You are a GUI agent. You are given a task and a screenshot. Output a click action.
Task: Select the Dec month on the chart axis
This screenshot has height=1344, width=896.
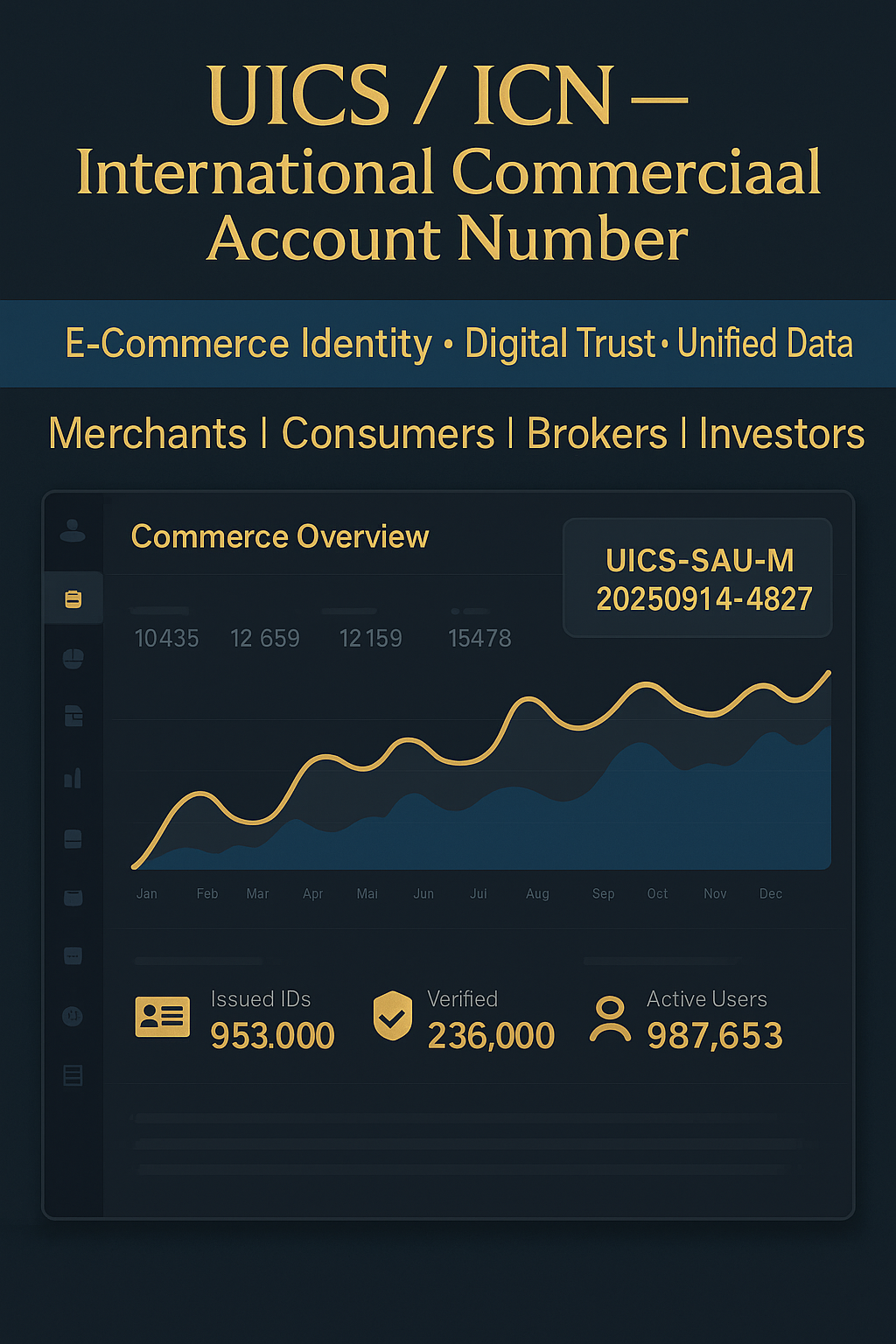click(771, 893)
